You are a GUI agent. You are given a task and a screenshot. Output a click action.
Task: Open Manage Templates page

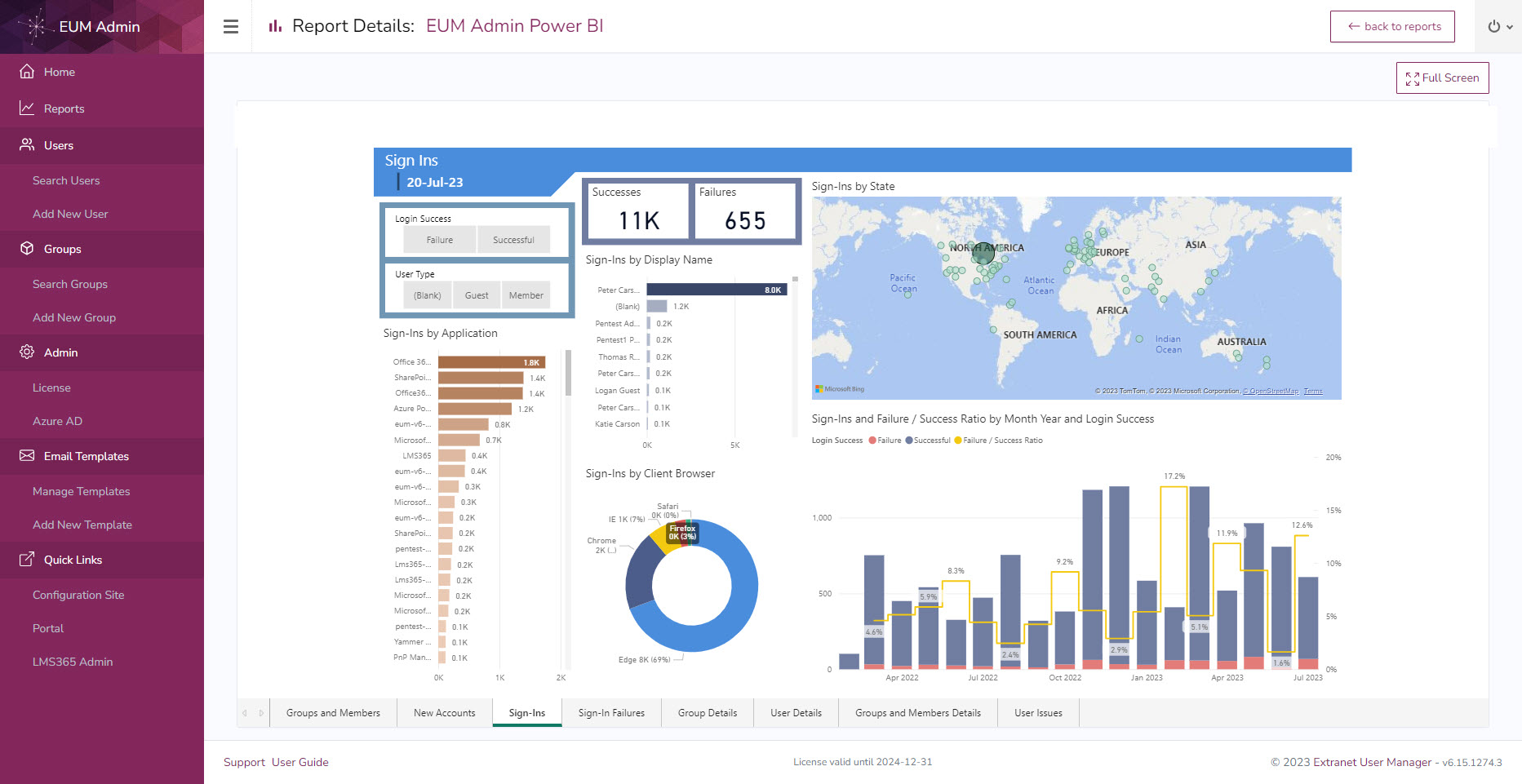point(82,491)
